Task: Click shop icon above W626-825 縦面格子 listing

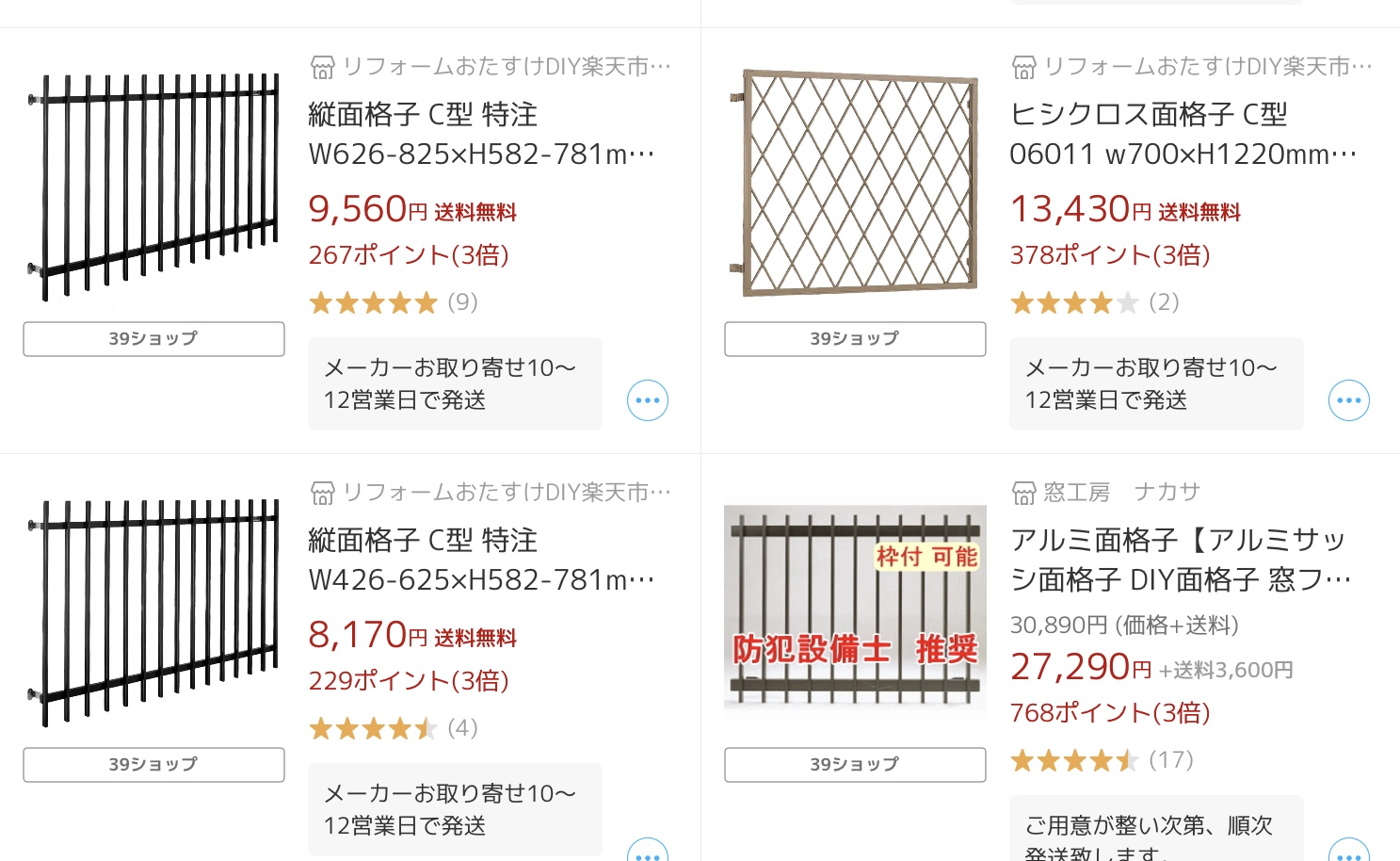Action: coord(323,67)
